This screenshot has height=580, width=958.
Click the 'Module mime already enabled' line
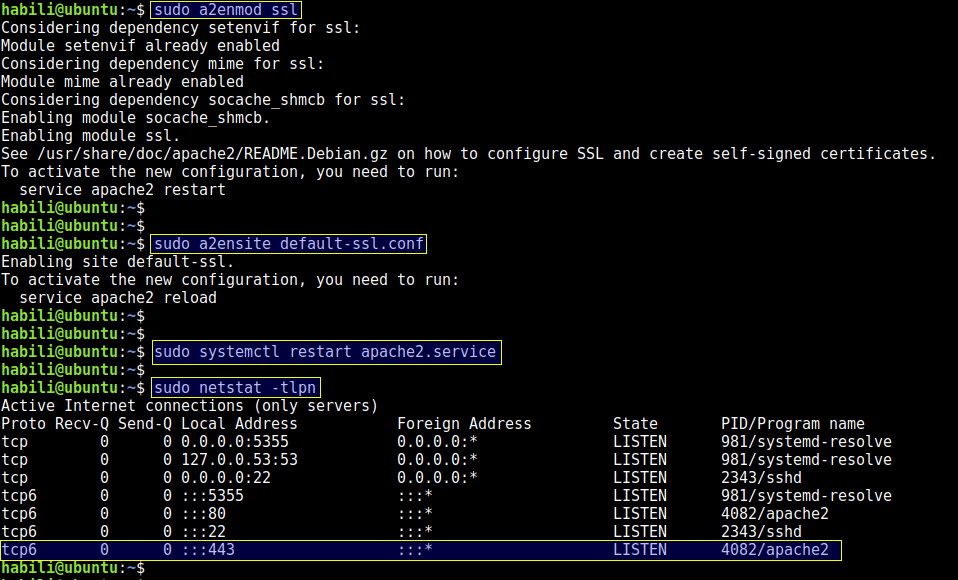coord(122,82)
